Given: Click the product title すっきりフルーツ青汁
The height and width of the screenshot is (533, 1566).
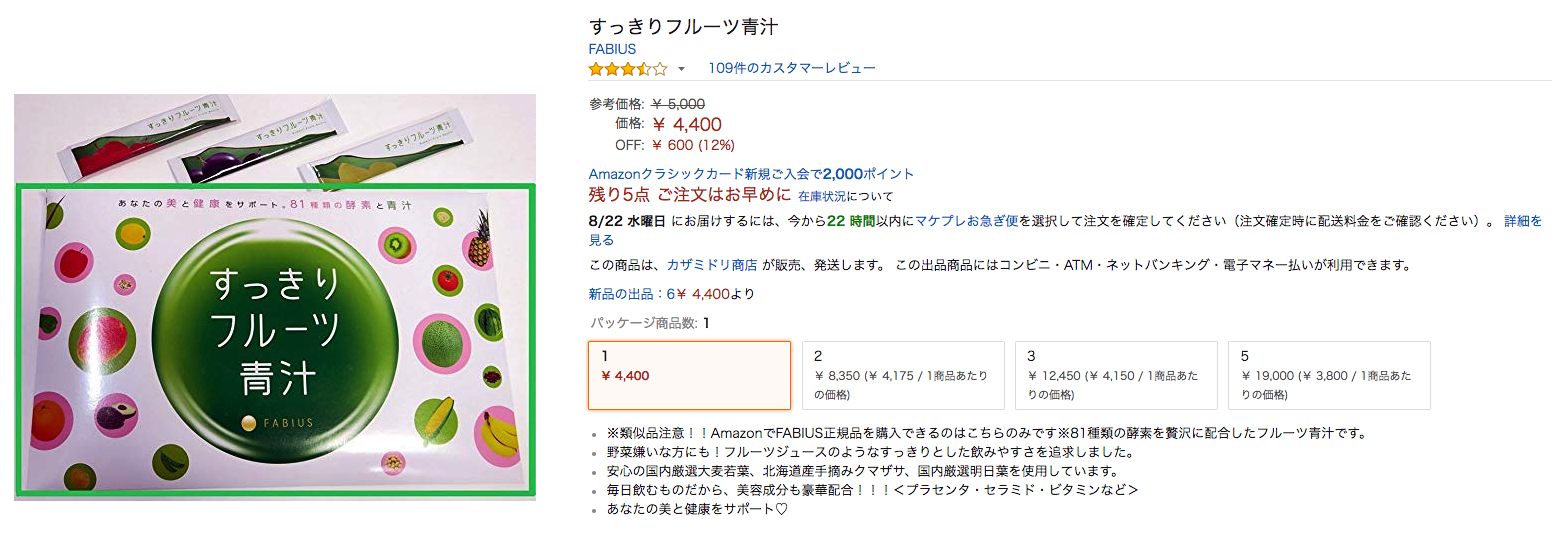Looking at the screenshot, I should [x=683, y=25].
